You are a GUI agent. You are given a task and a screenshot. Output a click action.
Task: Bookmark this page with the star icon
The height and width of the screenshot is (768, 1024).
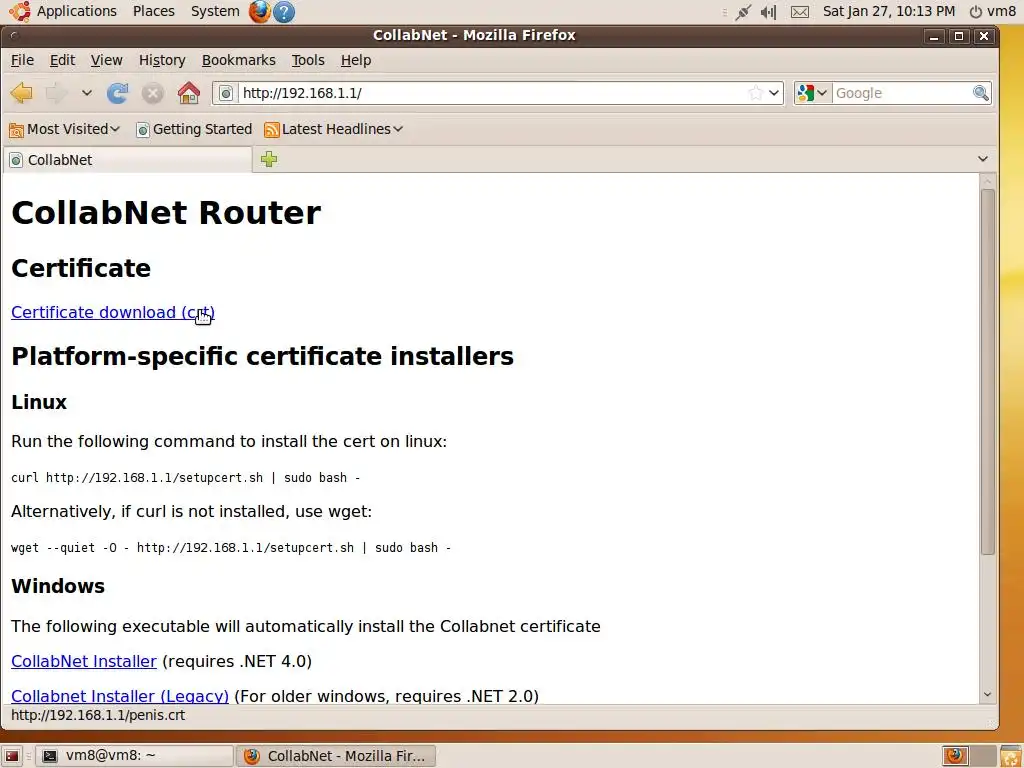tap(756, 93)
